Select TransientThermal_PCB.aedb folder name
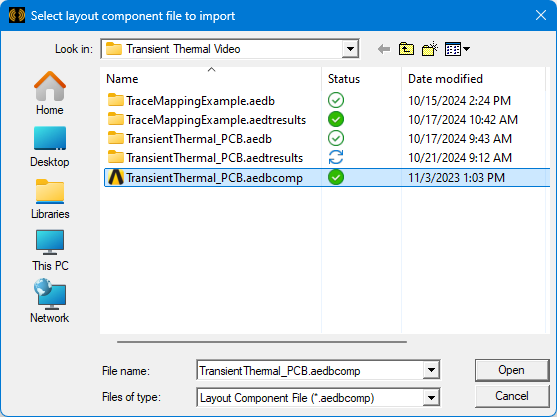 click(x=199, y=139)
